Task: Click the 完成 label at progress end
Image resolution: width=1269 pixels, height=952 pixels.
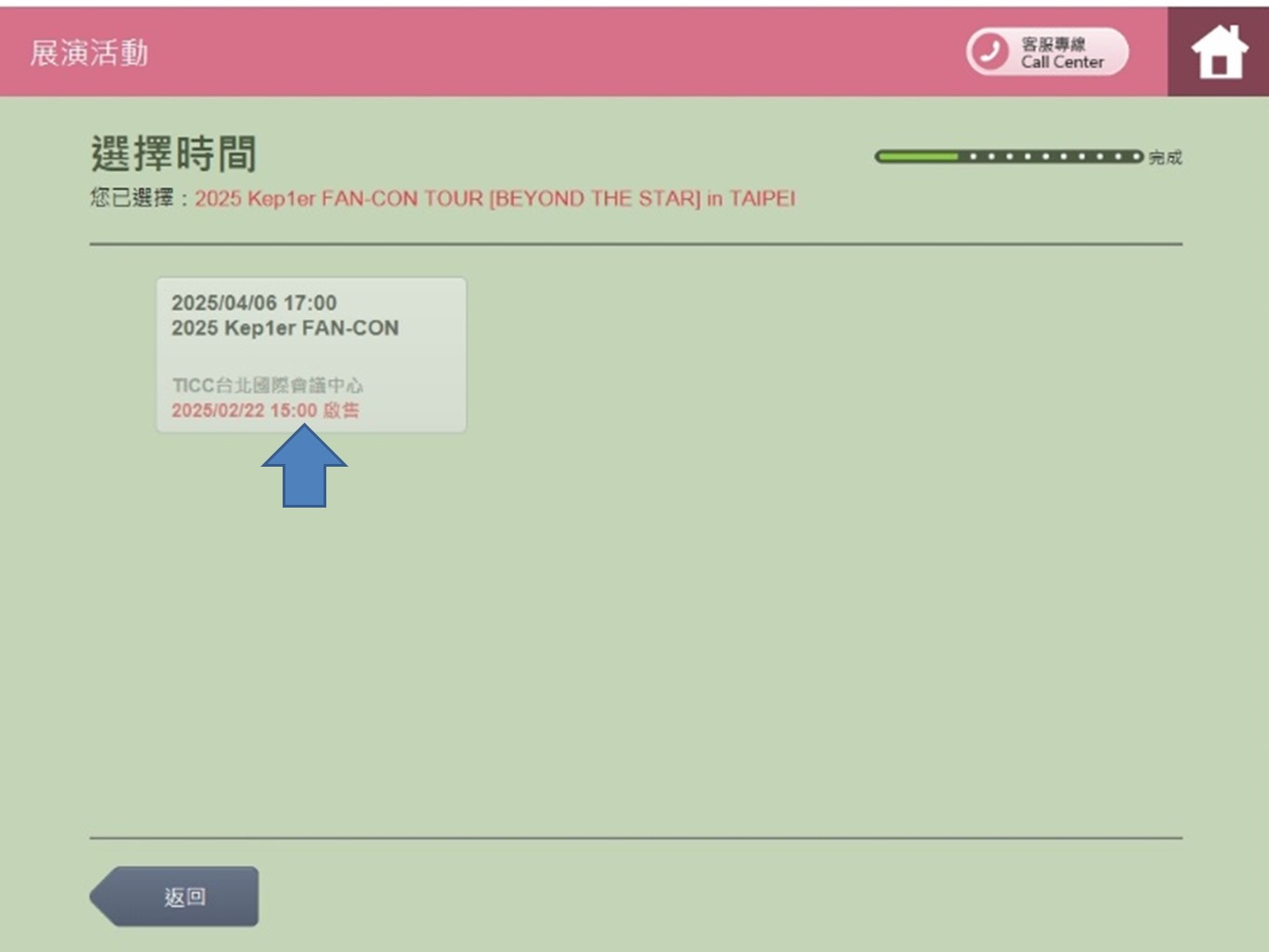Action: pyautogui.click(x=1166, y=157)
